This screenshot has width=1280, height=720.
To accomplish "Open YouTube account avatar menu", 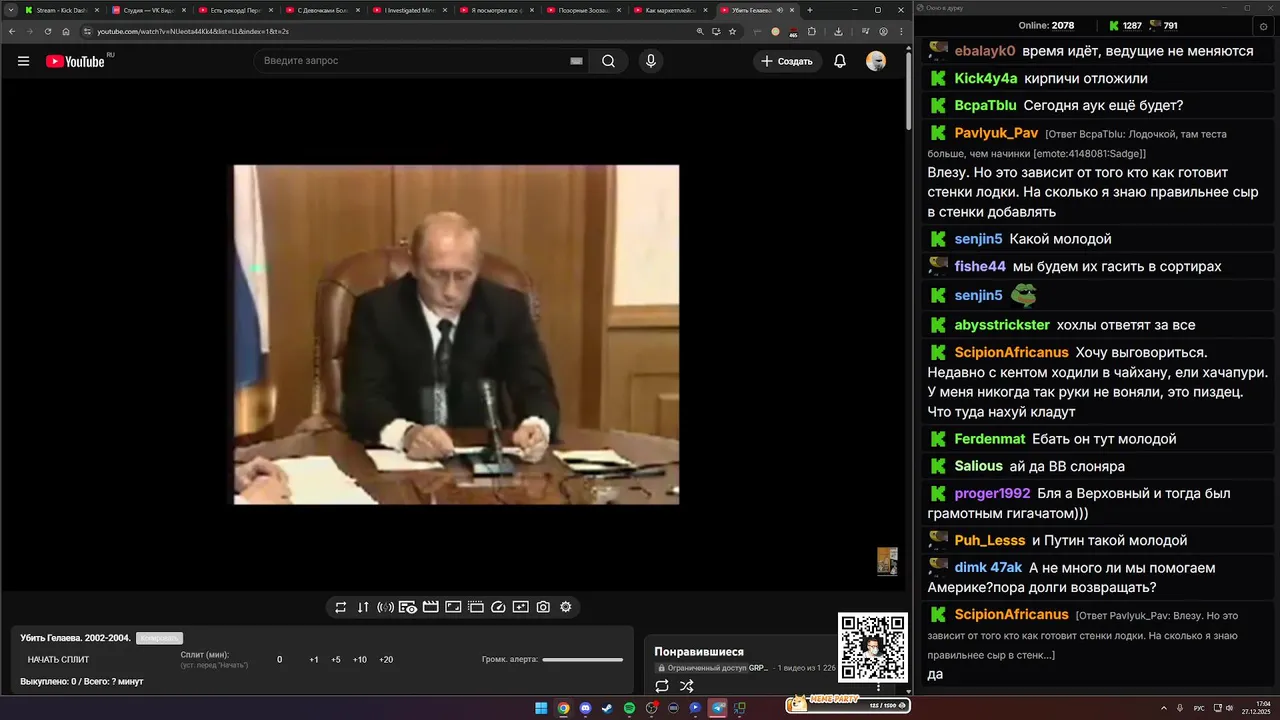I will tap(876, 61).
